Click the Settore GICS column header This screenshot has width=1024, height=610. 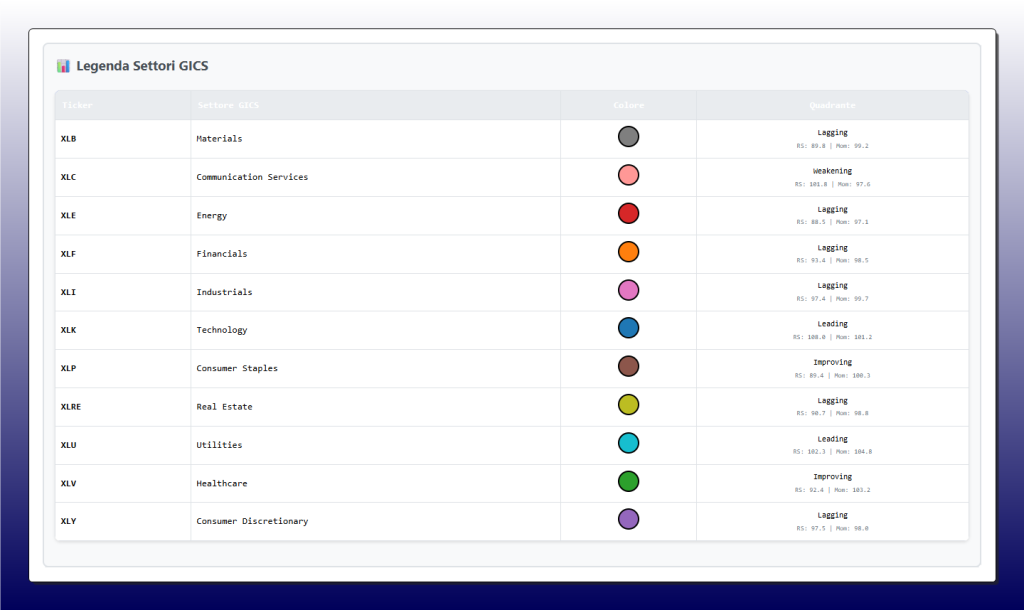click(x=228, y=105)
